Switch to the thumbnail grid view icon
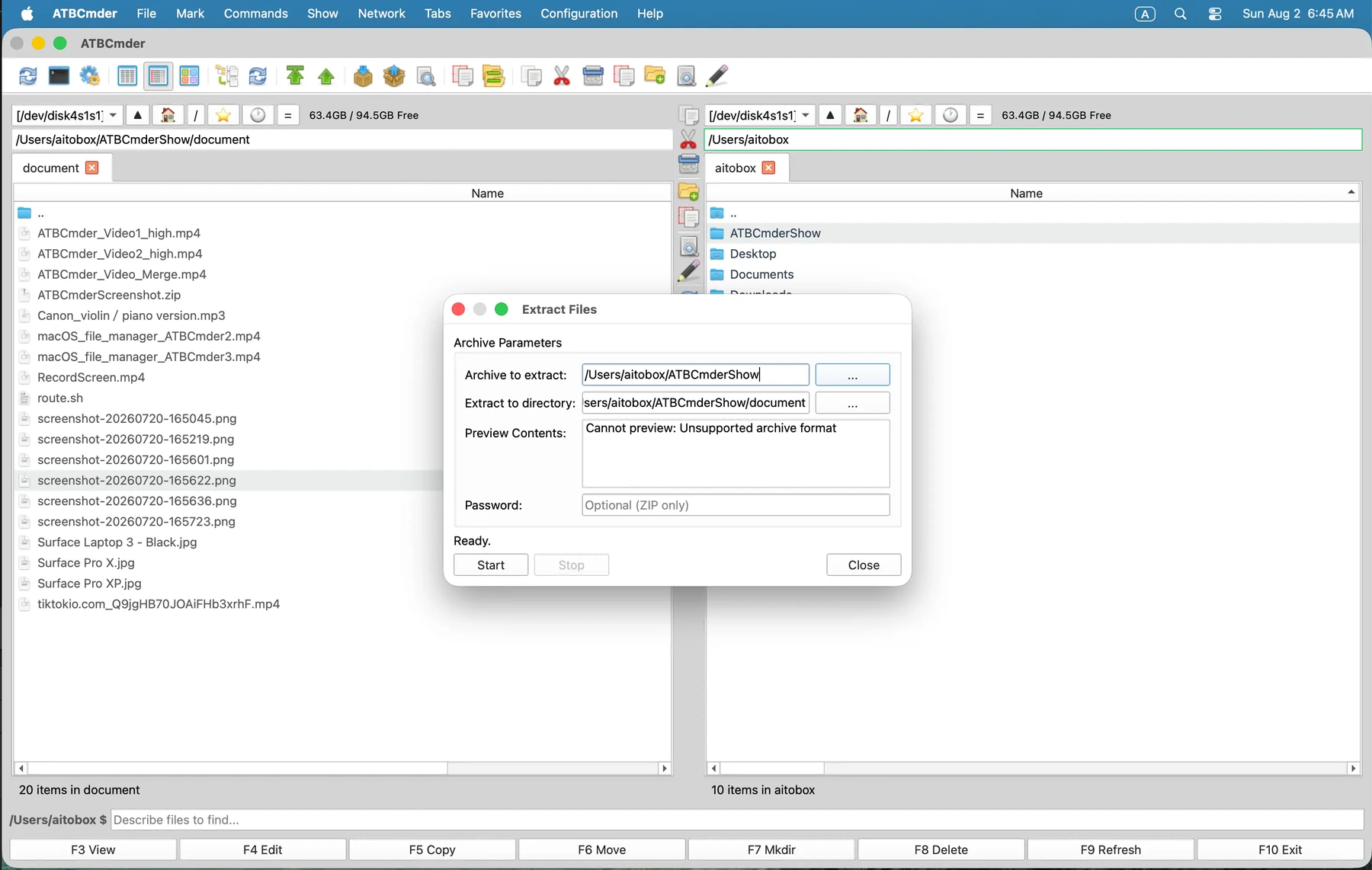Image resolution: width=1372 pixels, height=870 pixels. [x=189, y=76]
